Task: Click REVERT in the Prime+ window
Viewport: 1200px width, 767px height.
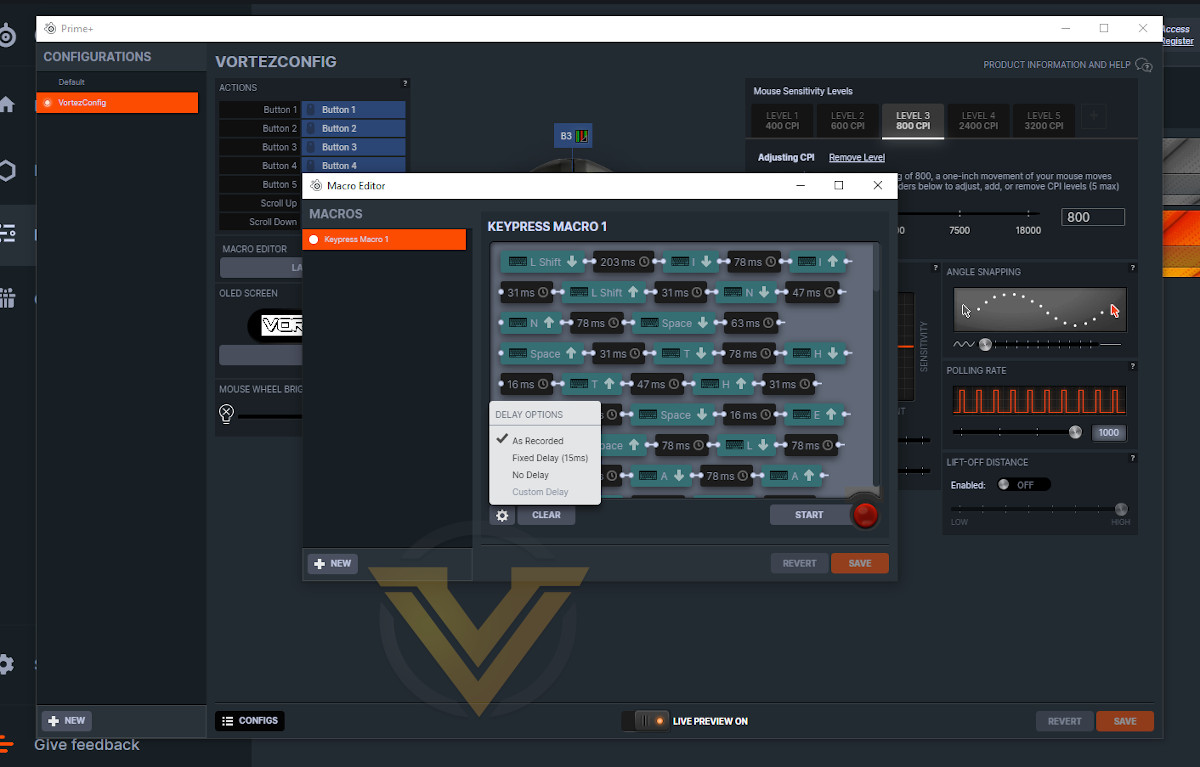Action: tap(1064, 721)
